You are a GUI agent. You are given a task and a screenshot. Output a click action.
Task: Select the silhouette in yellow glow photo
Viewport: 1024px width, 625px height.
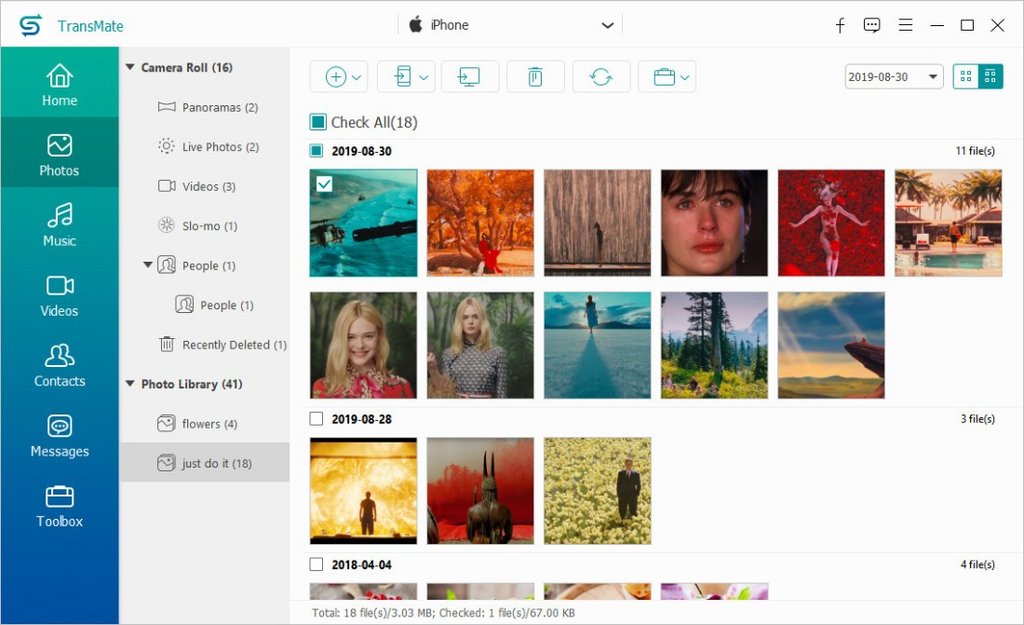tap(363, 490)
